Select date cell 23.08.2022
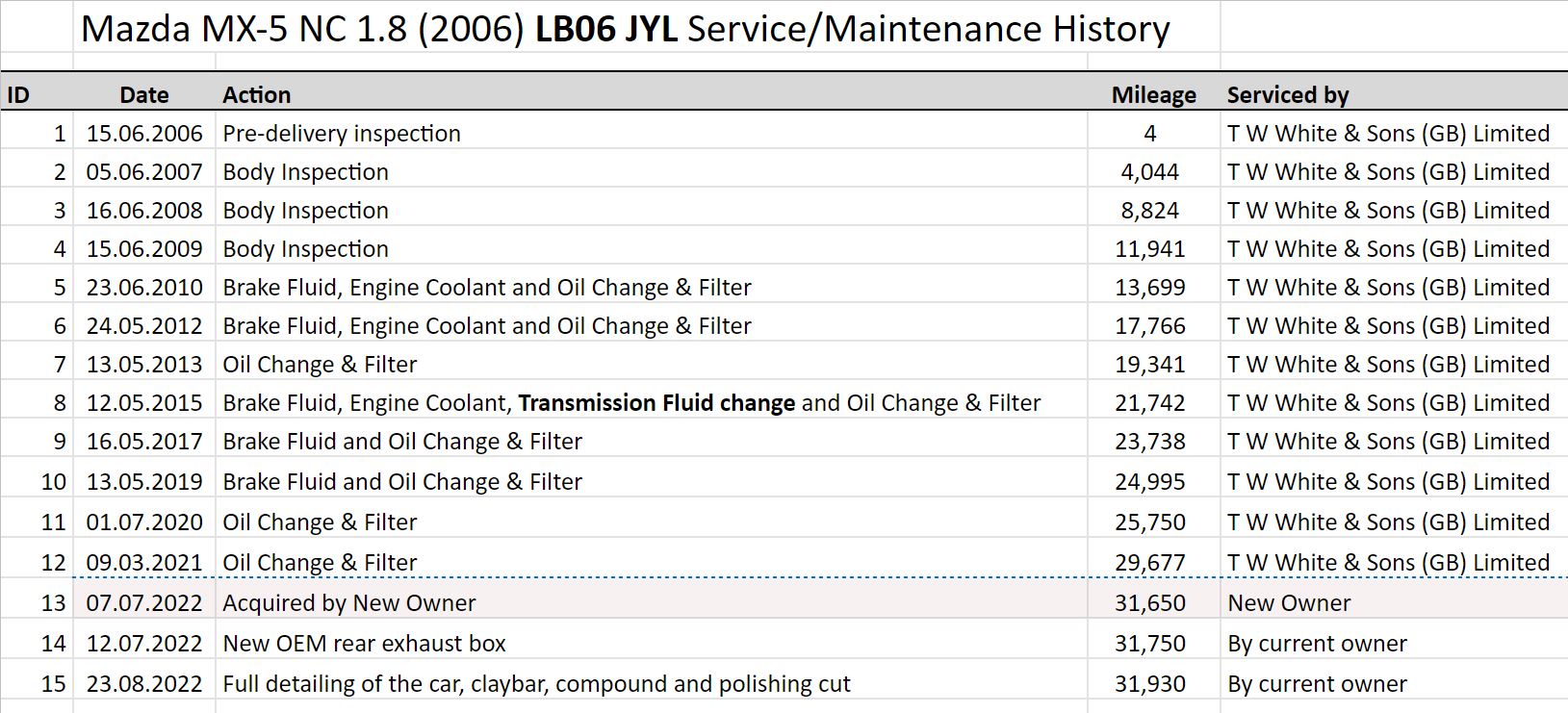The image size is (1568, 713). [144, 683]
